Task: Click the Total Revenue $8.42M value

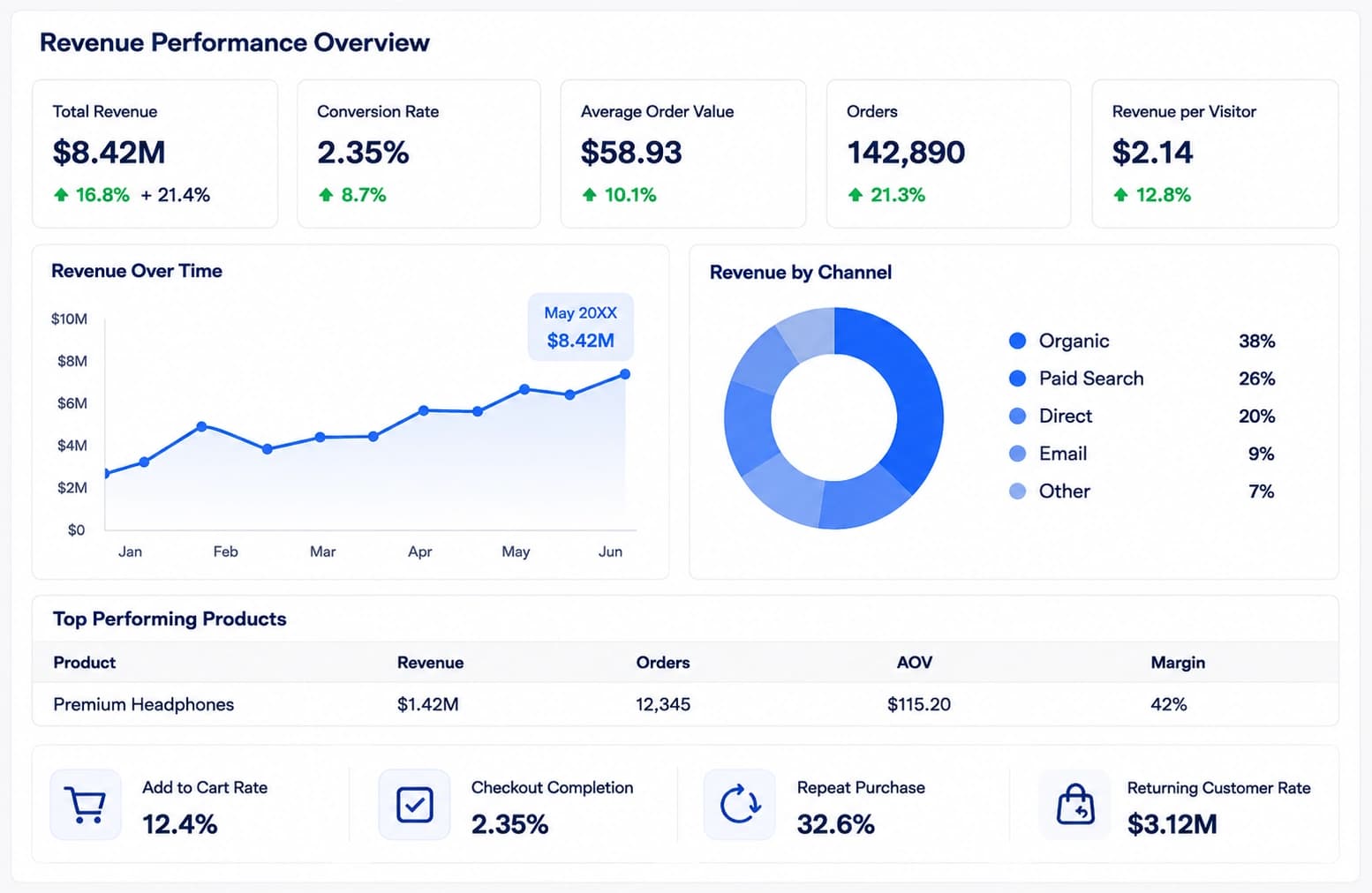Action: [109, 153]
